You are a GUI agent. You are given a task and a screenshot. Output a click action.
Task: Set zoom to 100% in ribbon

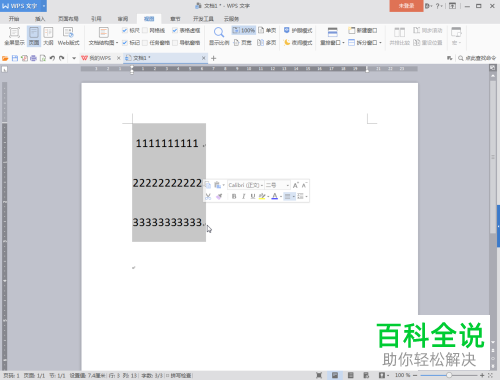point(244,30)
